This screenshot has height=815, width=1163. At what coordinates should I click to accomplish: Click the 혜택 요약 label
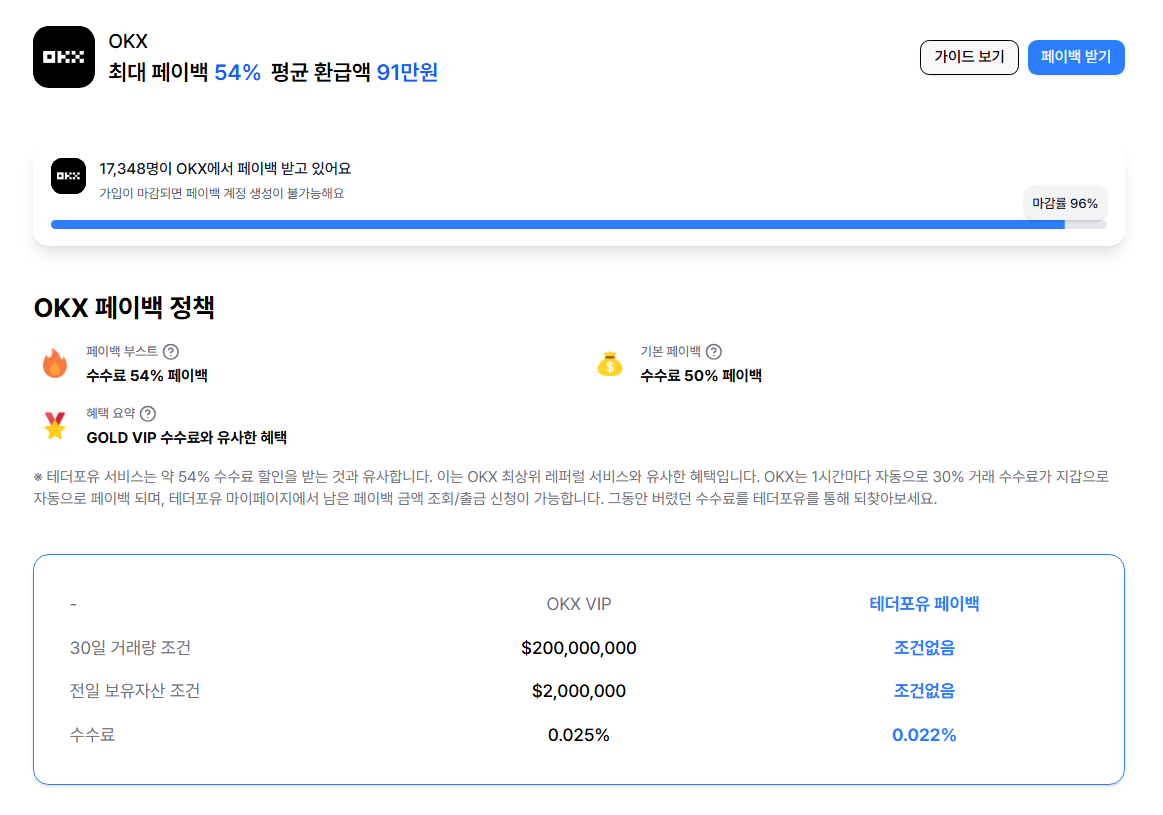point(111,414)
